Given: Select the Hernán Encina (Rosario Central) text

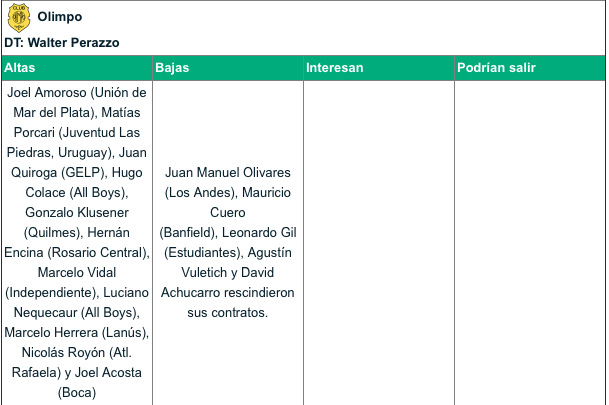Looking at the screenshot, I should 77,242.
